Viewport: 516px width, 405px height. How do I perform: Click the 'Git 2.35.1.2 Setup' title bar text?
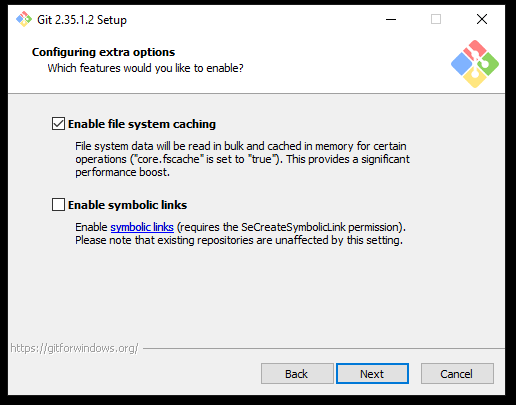[82, 20]
